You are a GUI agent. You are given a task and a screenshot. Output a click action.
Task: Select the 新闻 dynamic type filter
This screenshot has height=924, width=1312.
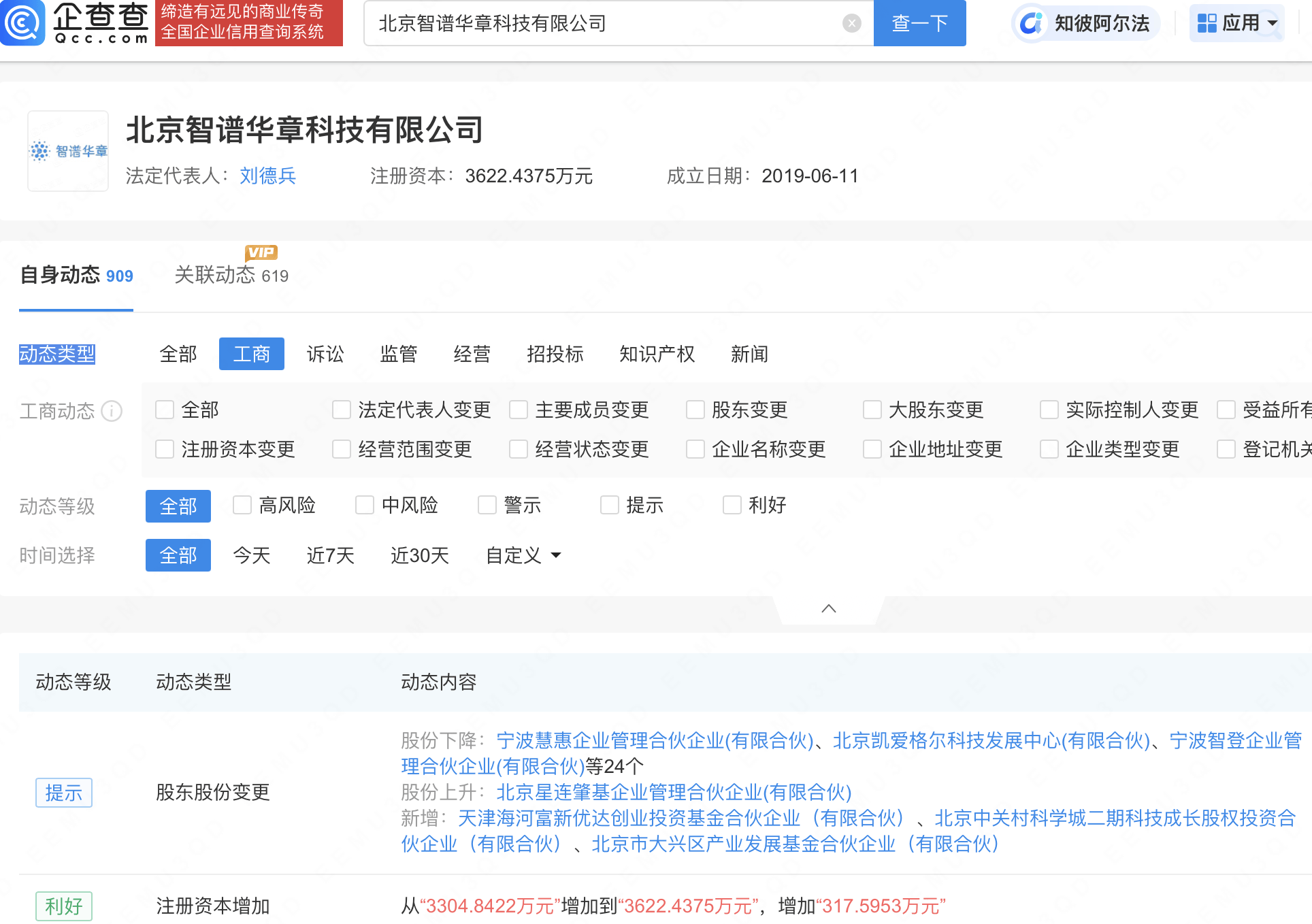(x=750, y=354)
